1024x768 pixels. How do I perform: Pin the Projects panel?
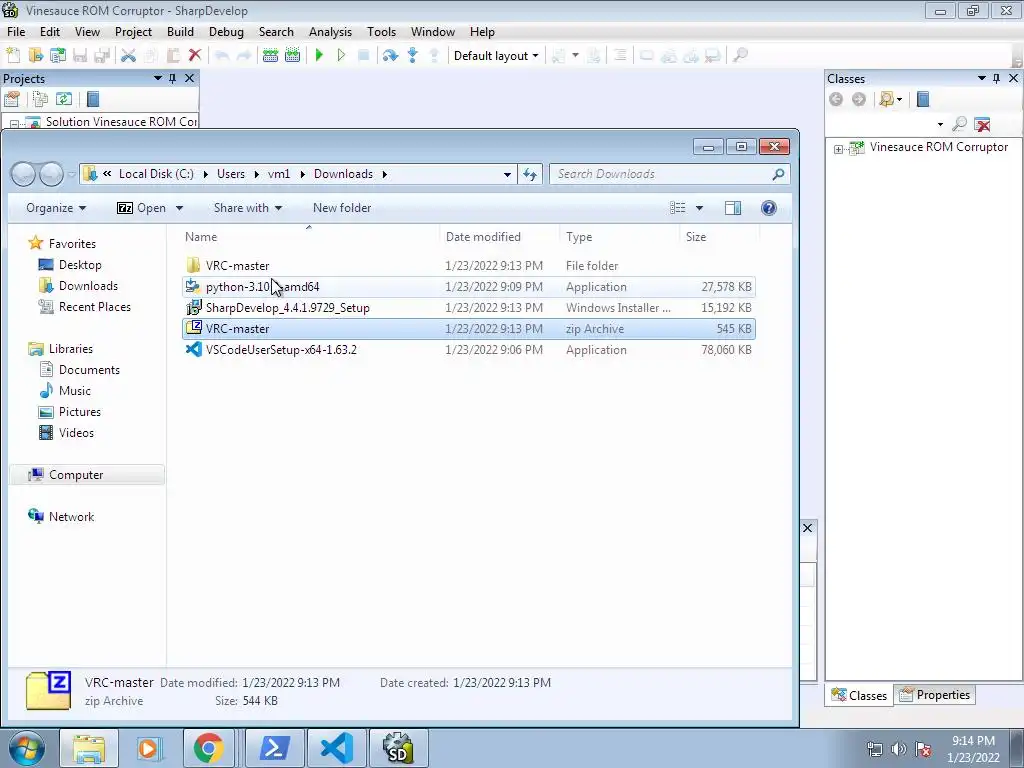172,78
